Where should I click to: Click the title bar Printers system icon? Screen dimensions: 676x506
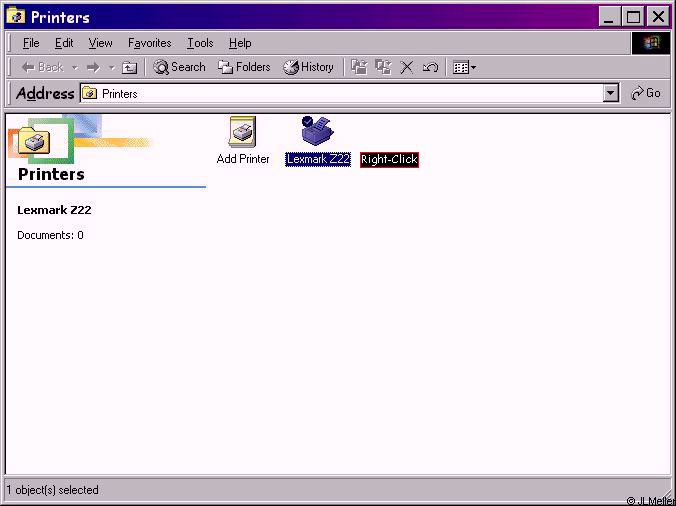tap(16, 16)
